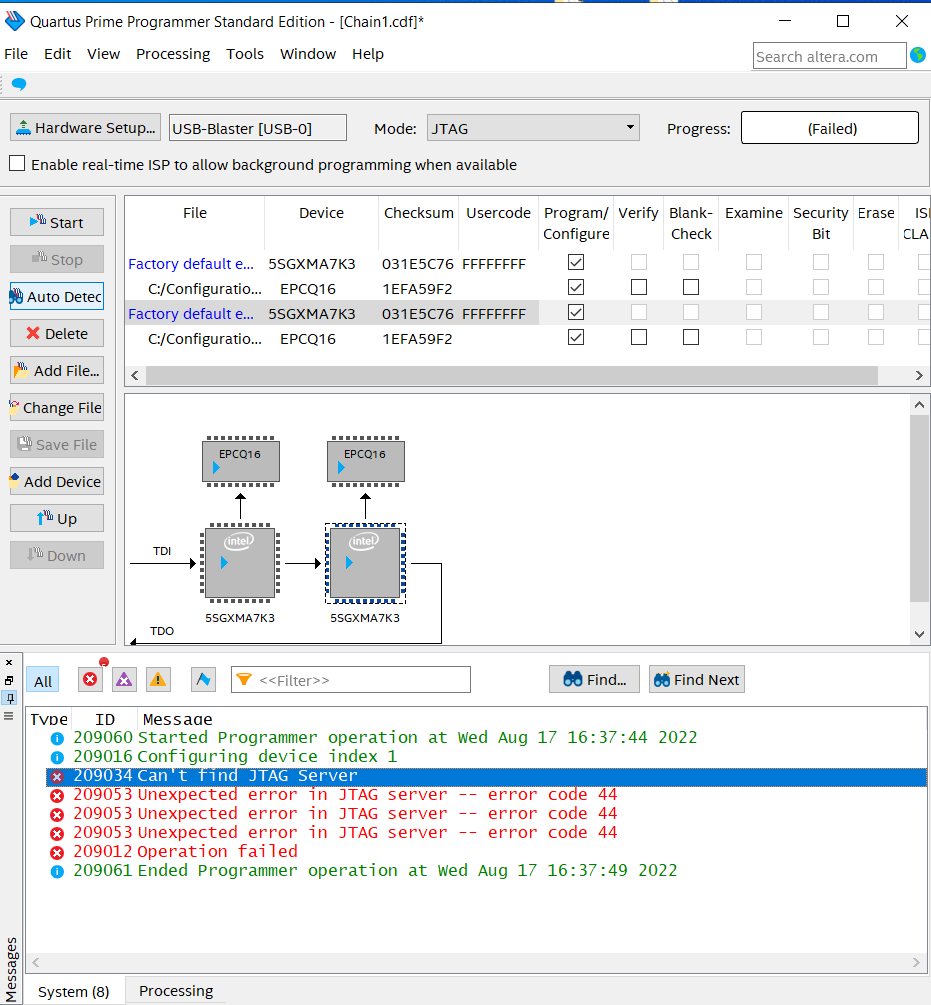Click the Search altera.com globe icon
This screenshot has height=1005, width=931.
point(918,56)
